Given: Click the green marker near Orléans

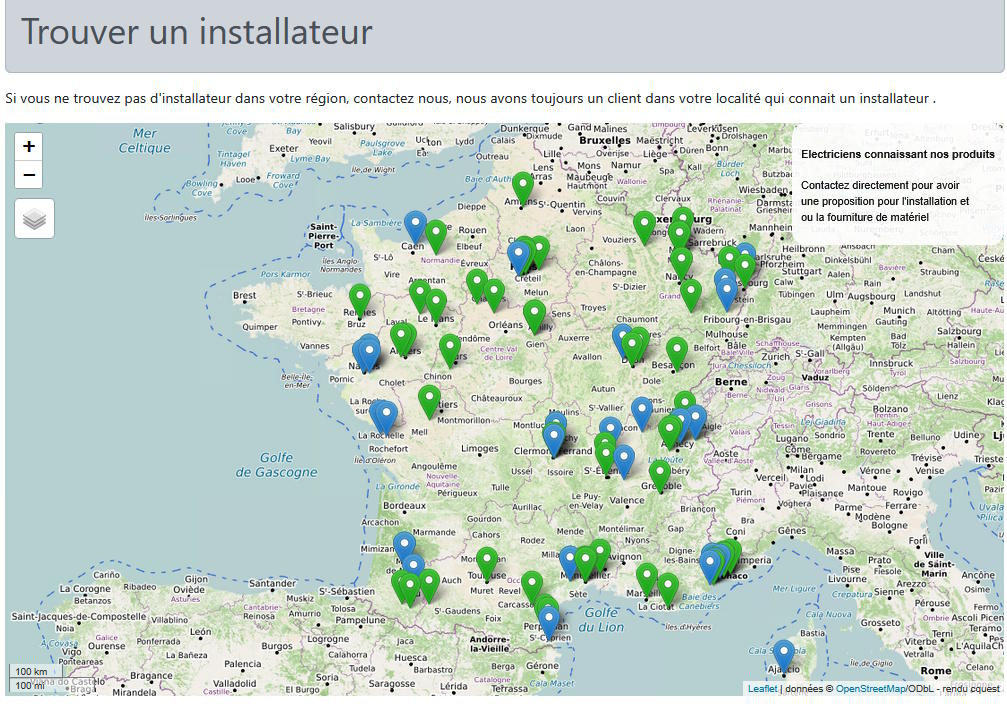Looking at the screenshot, I should coord(534,317).
